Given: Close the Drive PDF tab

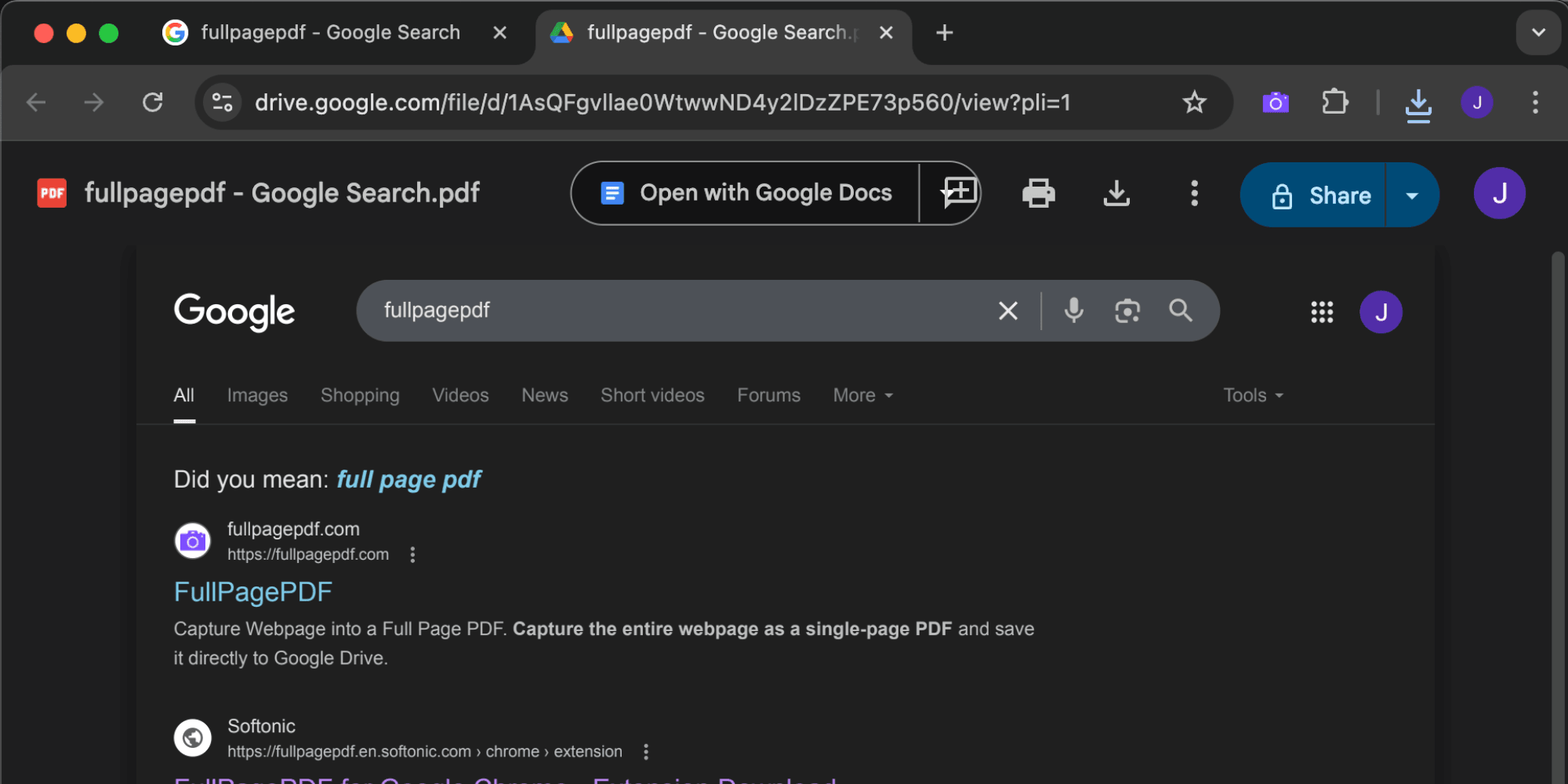Looking at the screenshot, I should point(886,32).
